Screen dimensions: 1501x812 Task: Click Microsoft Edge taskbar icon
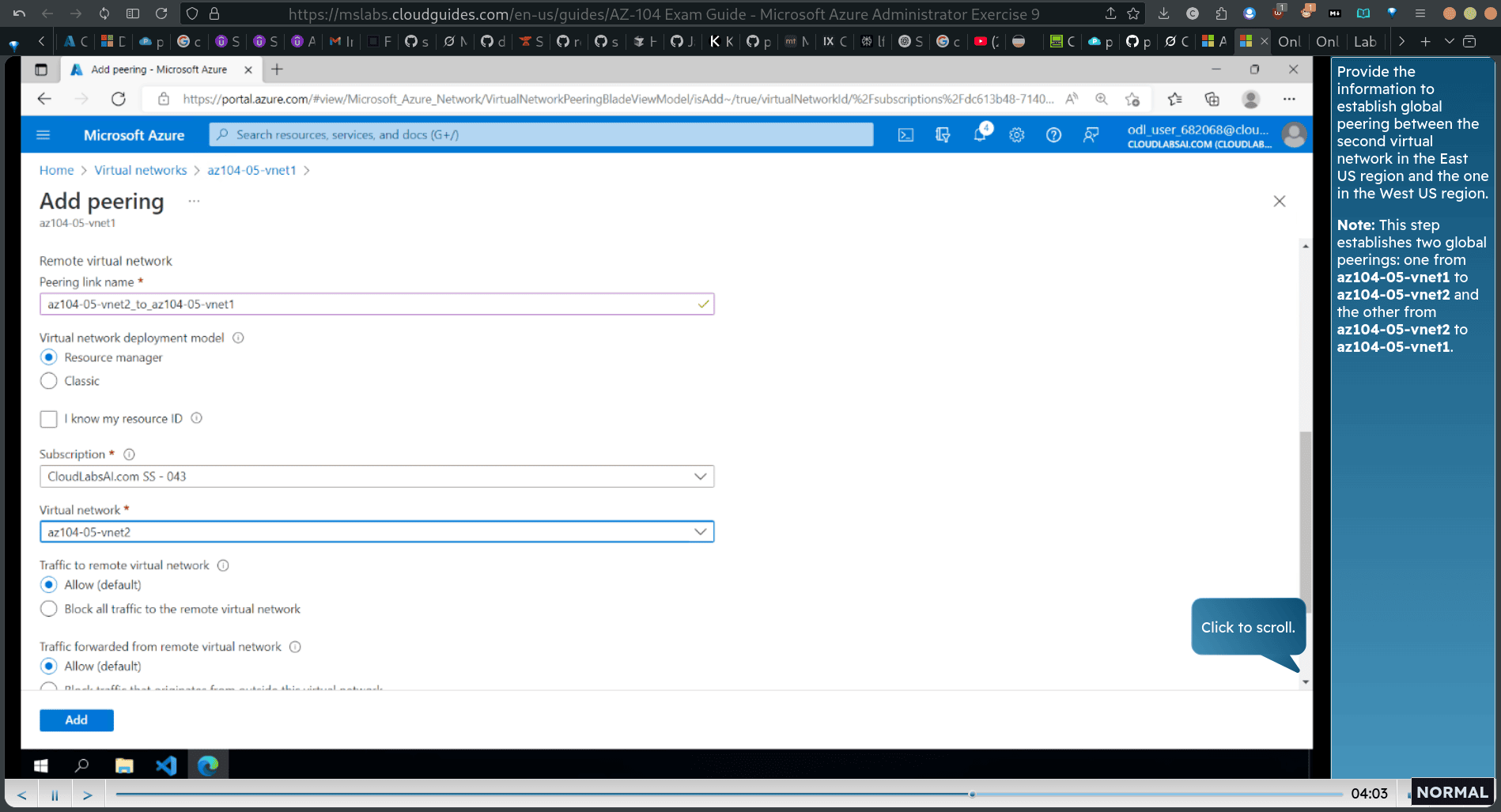click(208, 765)
